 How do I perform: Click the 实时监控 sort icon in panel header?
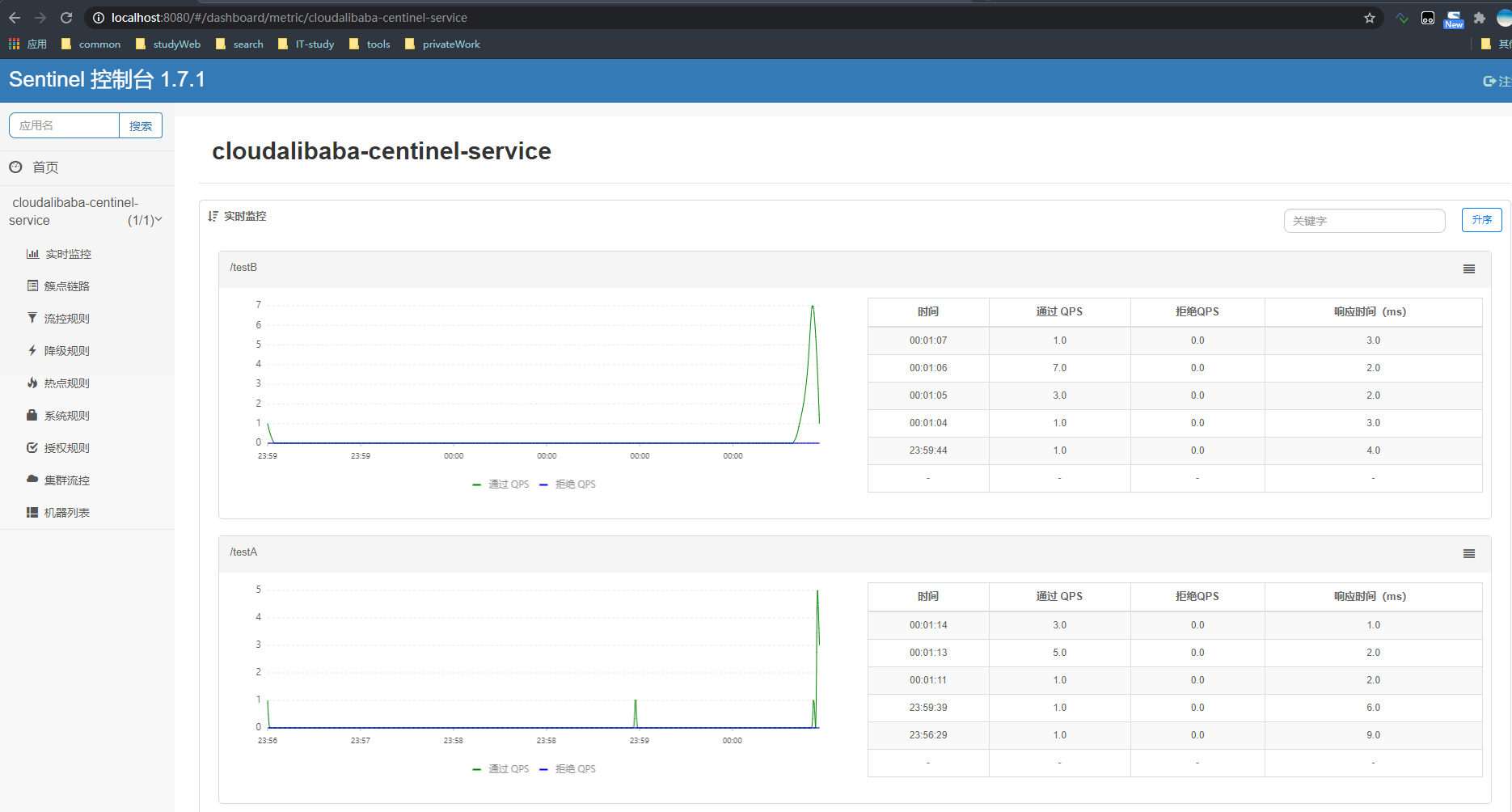click(x=213, y=216)
